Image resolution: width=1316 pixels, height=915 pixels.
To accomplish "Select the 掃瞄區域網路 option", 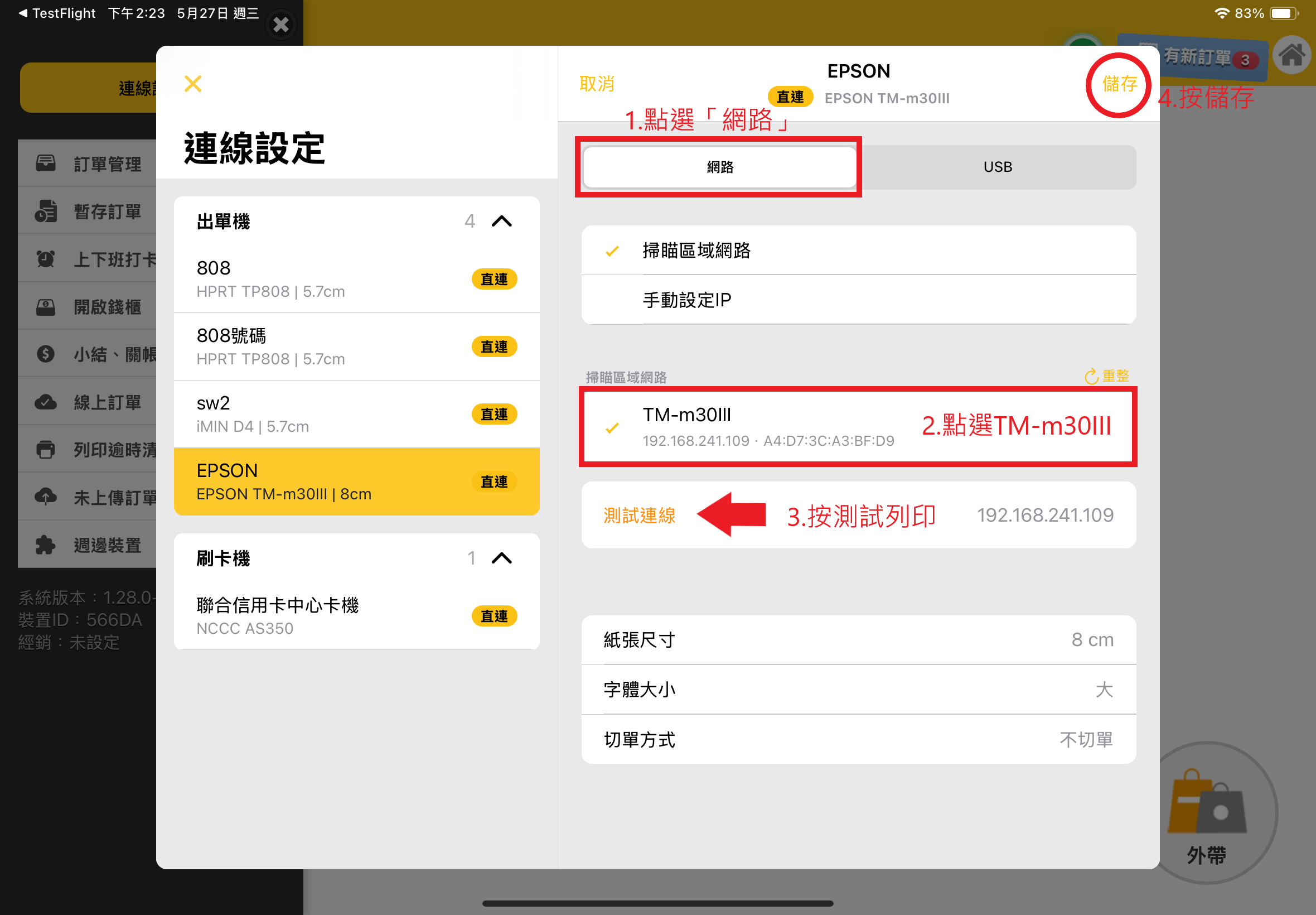I will tap(858, 250).
